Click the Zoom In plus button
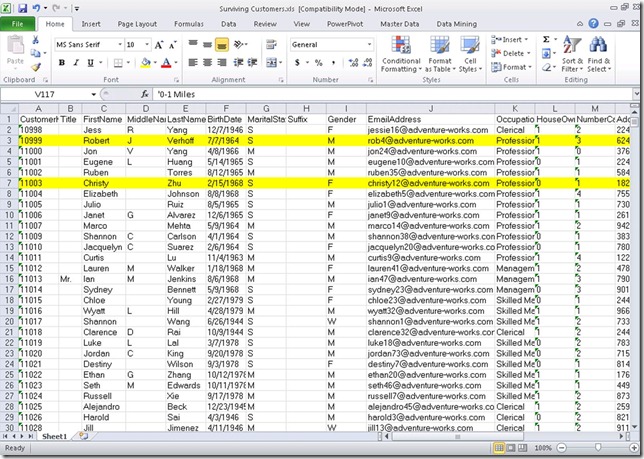This screenshot has width=644, height=459. (635, 448)
